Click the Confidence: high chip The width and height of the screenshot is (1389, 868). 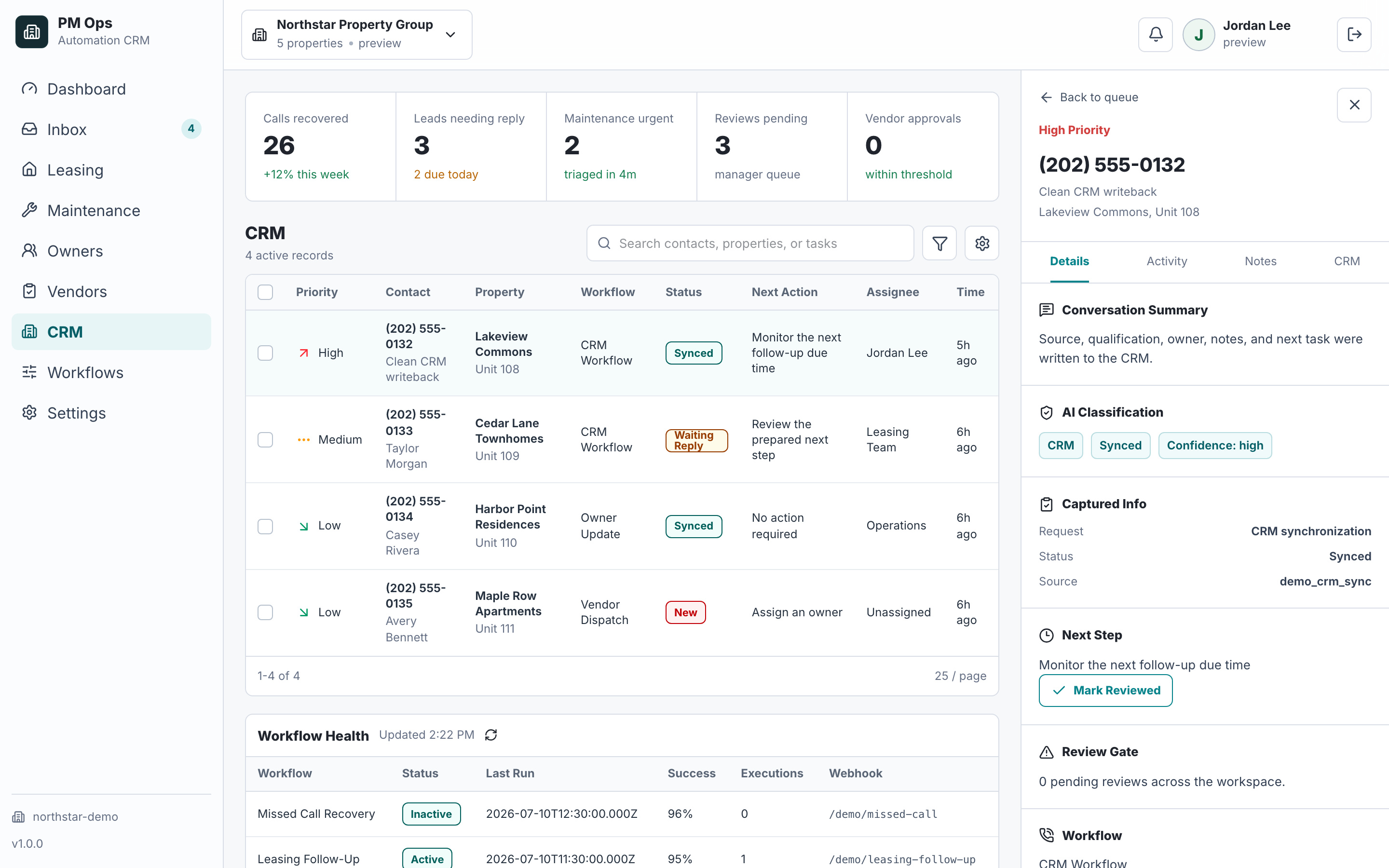point(1214,446)
